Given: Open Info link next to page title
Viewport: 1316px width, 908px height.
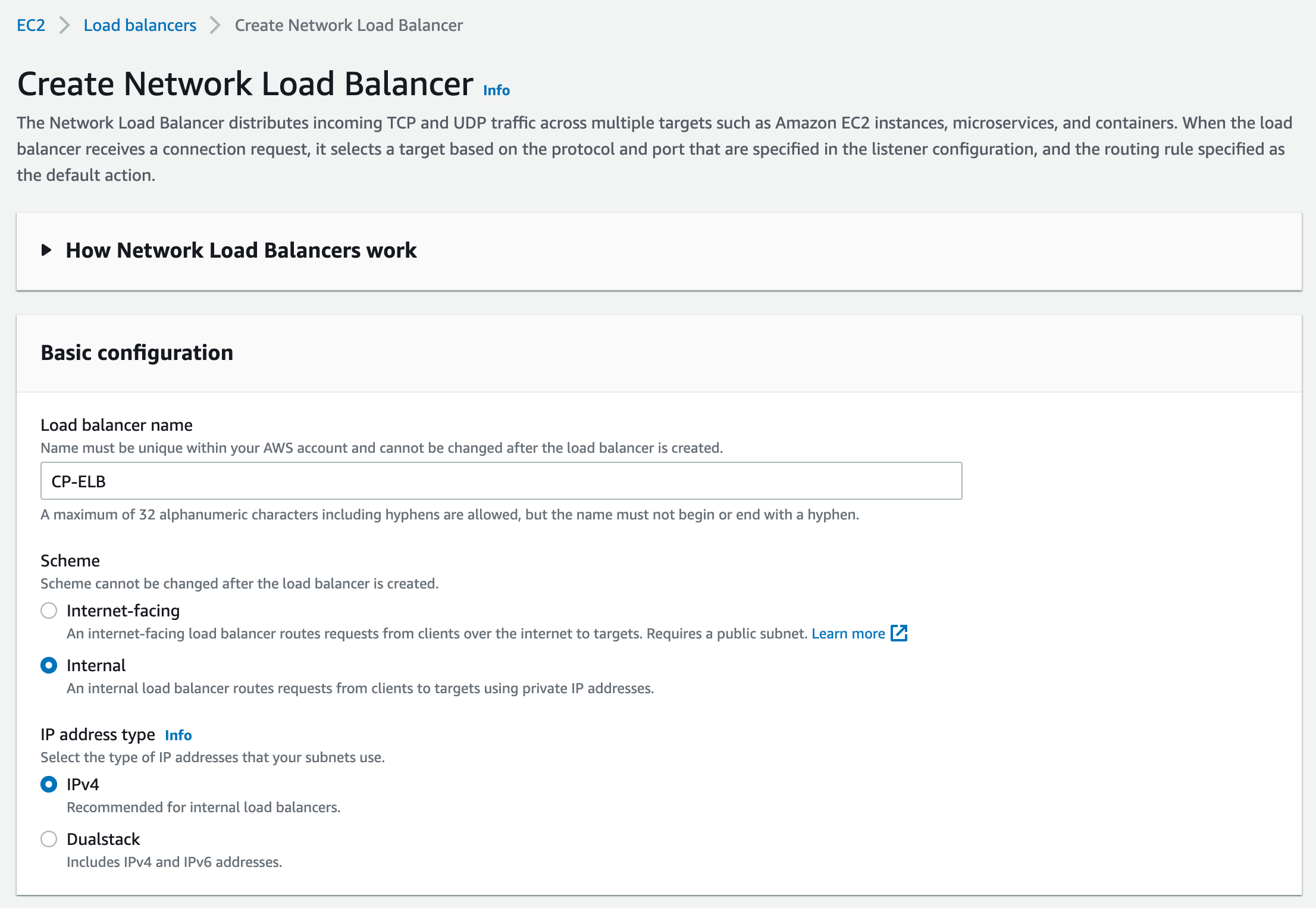Looking at the screenshot, I should pyautogui.click(x=496, y=90).
